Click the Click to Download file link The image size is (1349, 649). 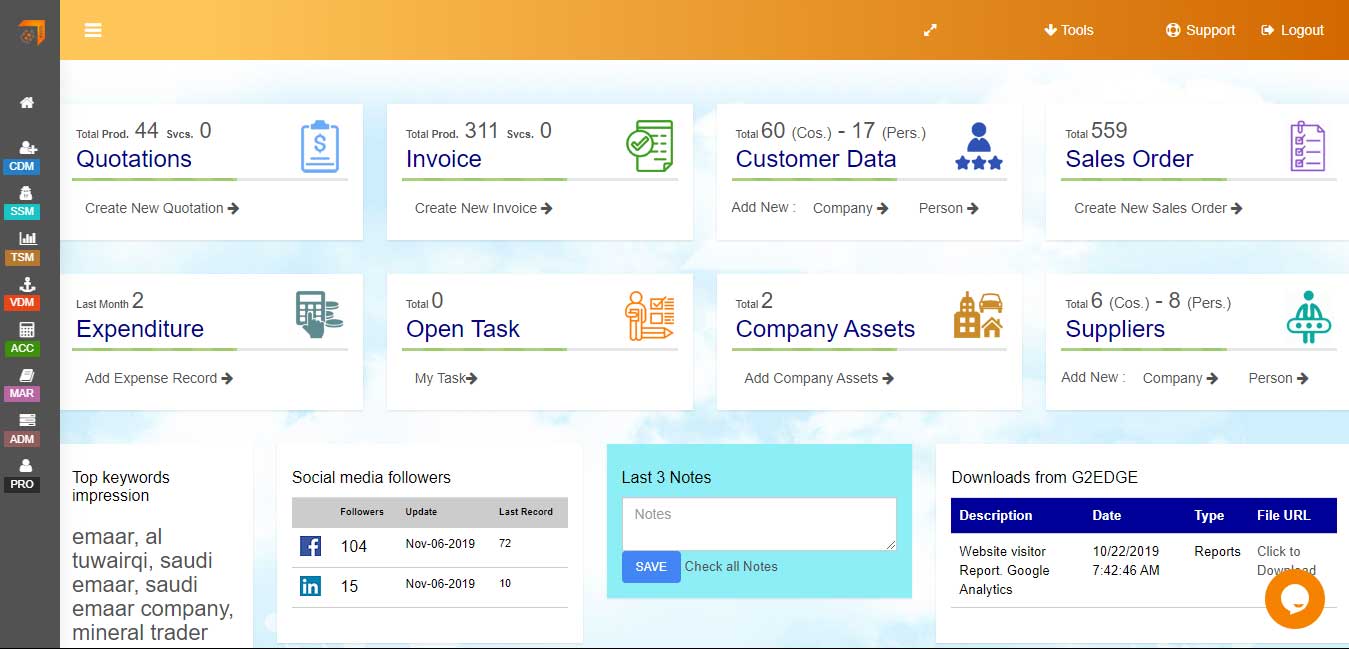pos(1287,561)
